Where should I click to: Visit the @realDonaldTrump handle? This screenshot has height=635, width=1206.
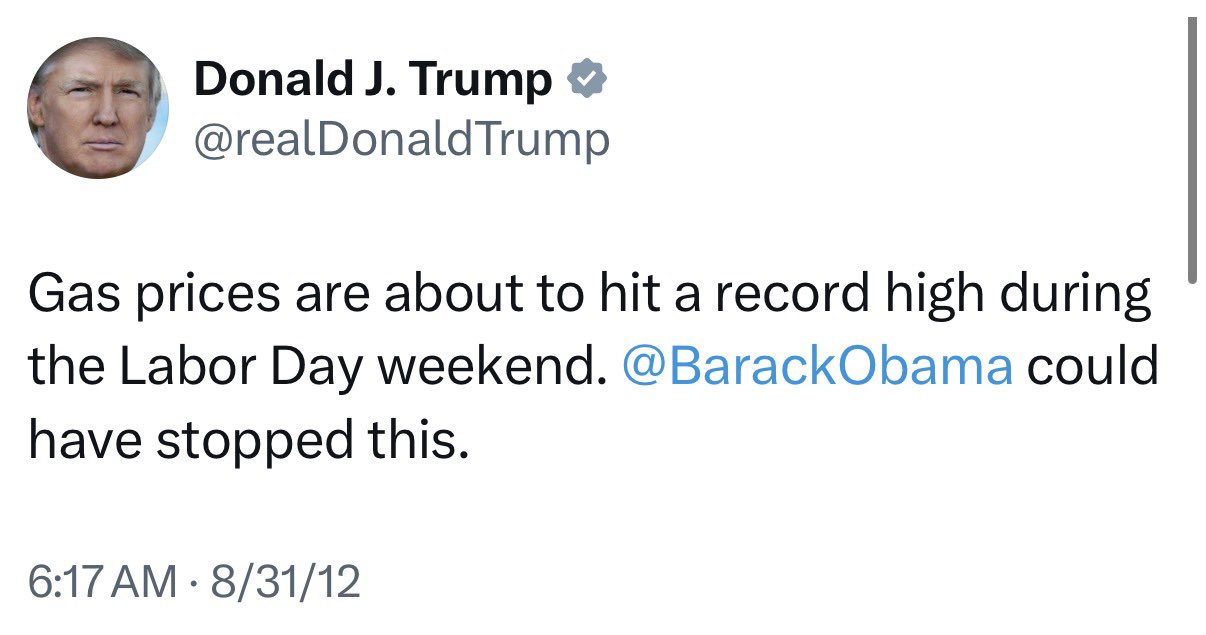pyautogui.click(x=401, y=140)
